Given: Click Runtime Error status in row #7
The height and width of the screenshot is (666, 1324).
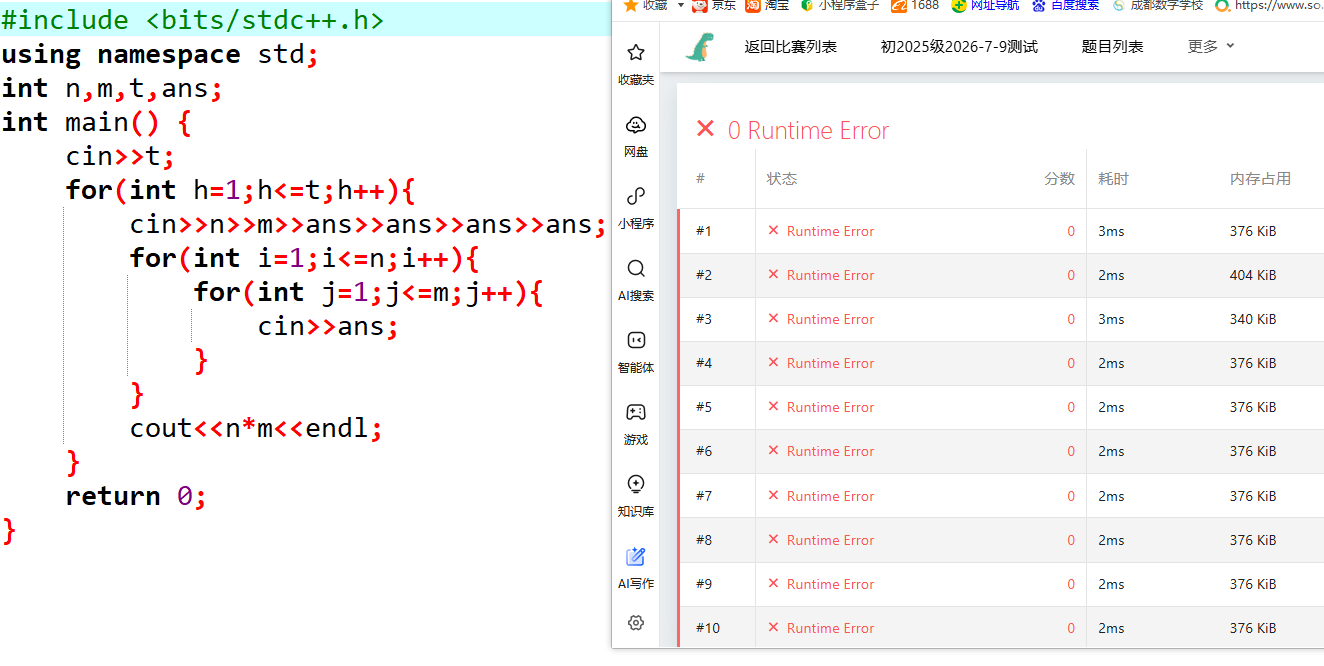Looking at the screenshot, I should pos(830,496).
